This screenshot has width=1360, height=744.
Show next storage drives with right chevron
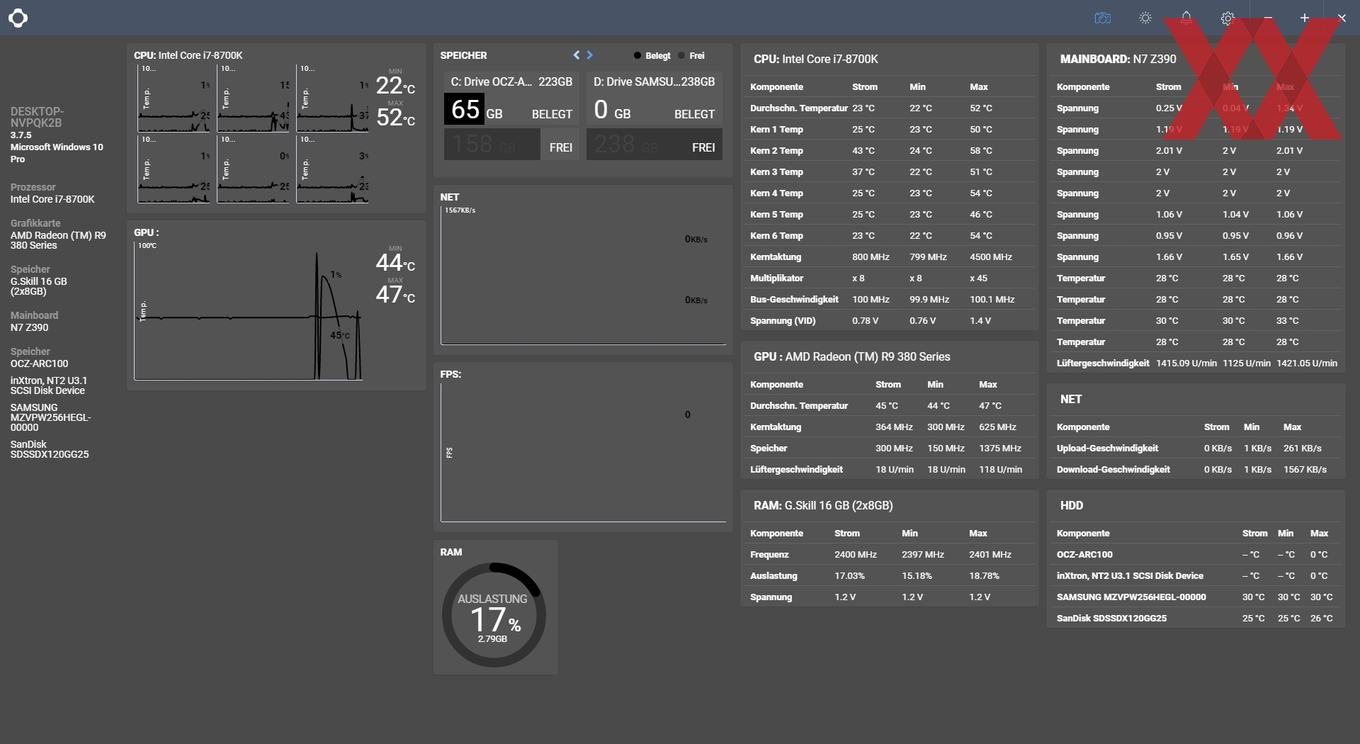589,55
